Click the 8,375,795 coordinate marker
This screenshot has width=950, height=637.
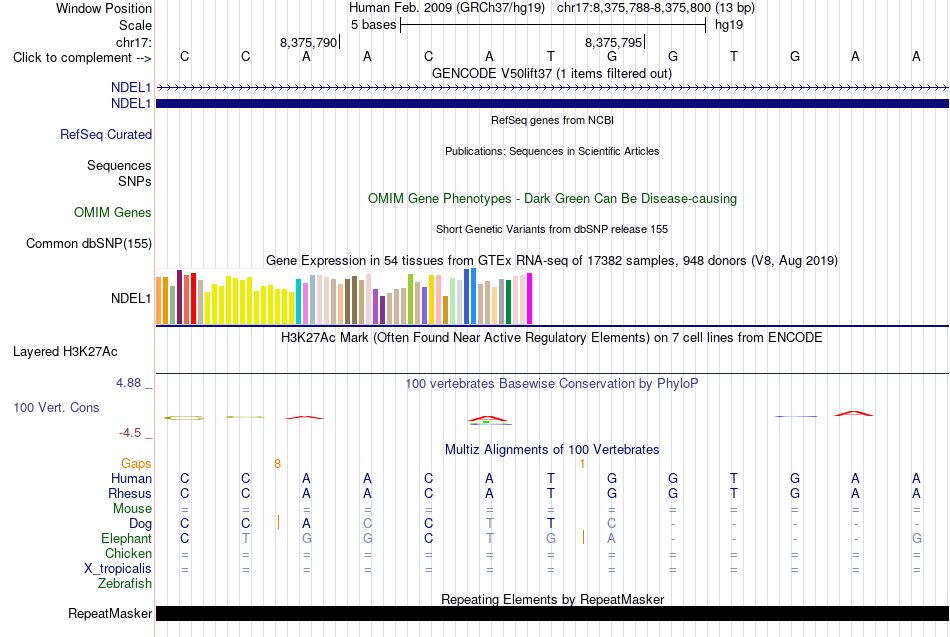(613, 42)
